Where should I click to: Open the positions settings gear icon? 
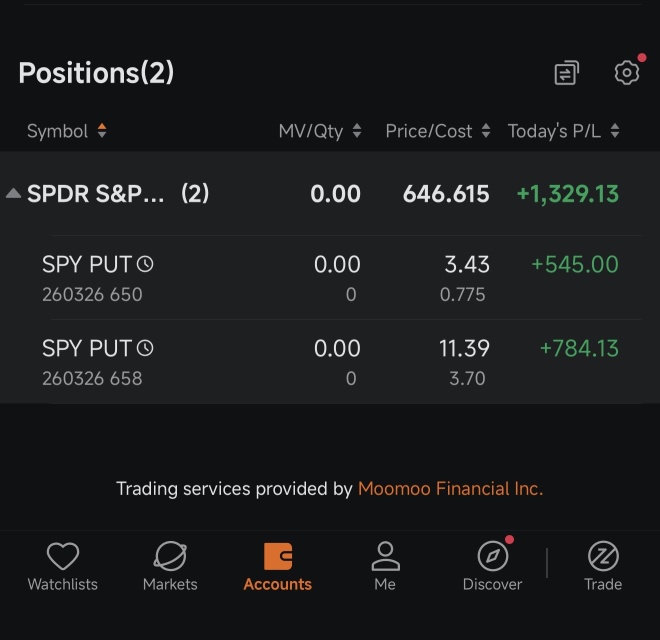(627, 73)
